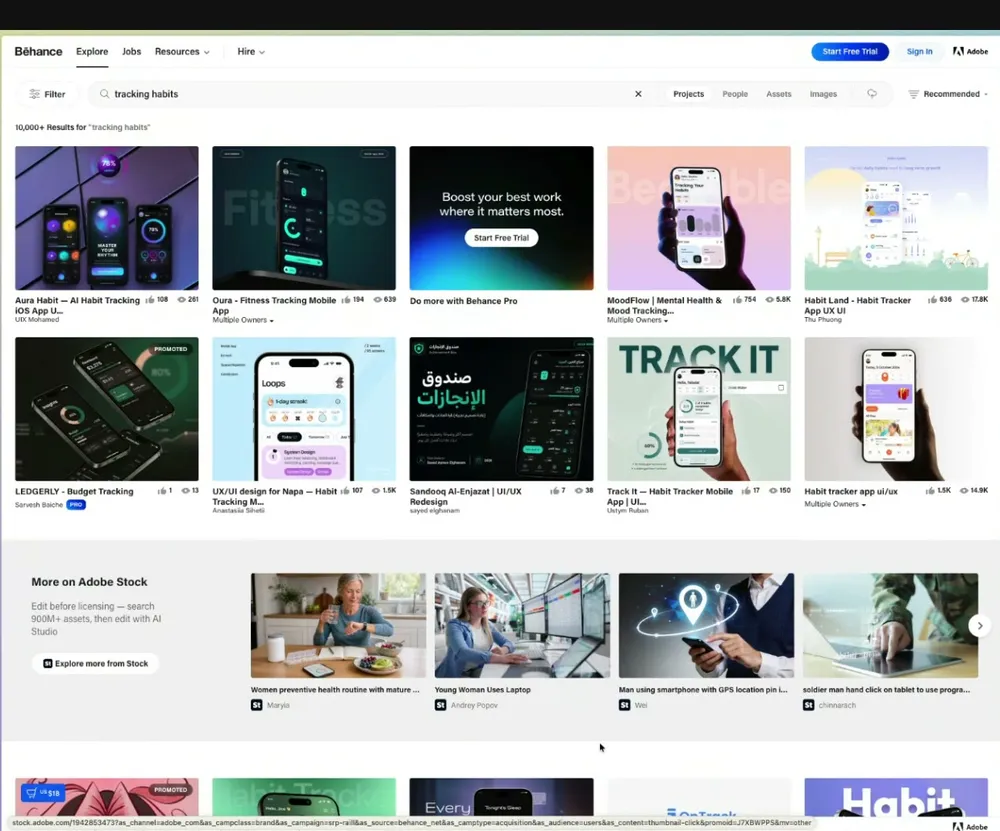Click thumbs-up icon on Oura Fitness Tracking
The width and height of the screenshot is (1000, 831).
346,300
